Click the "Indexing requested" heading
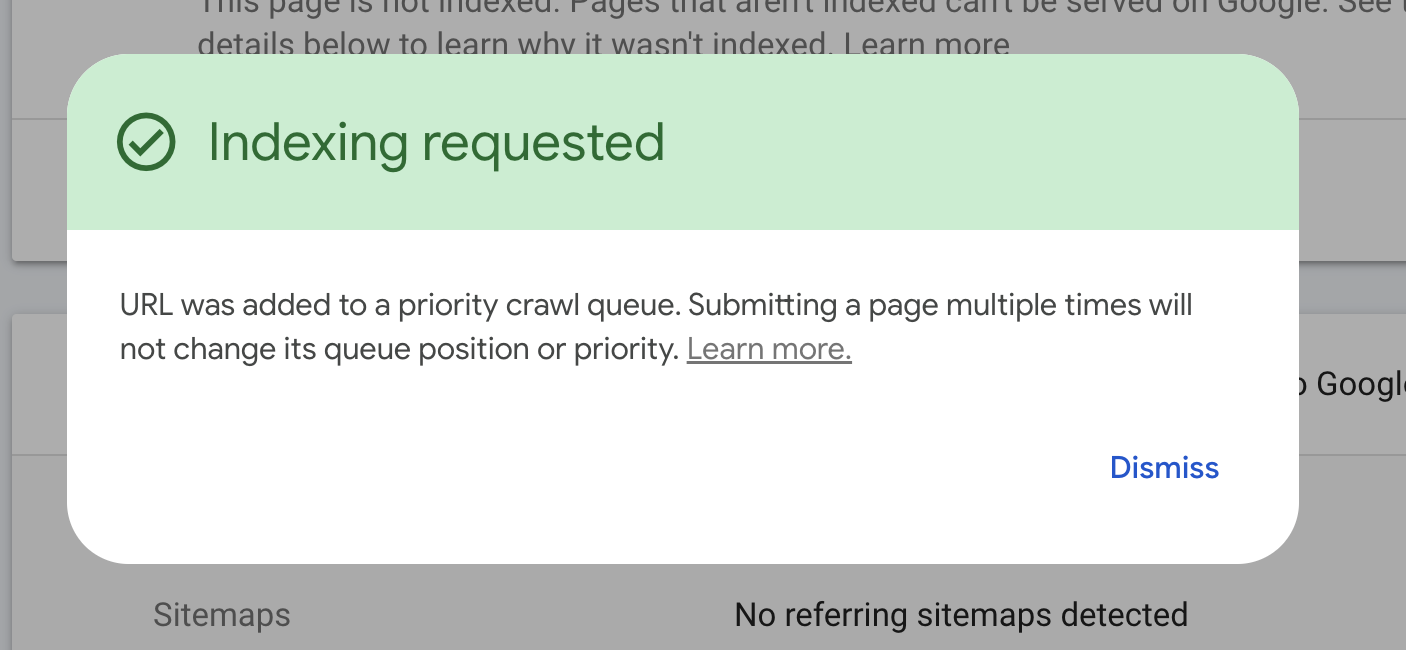 (435, 142)
